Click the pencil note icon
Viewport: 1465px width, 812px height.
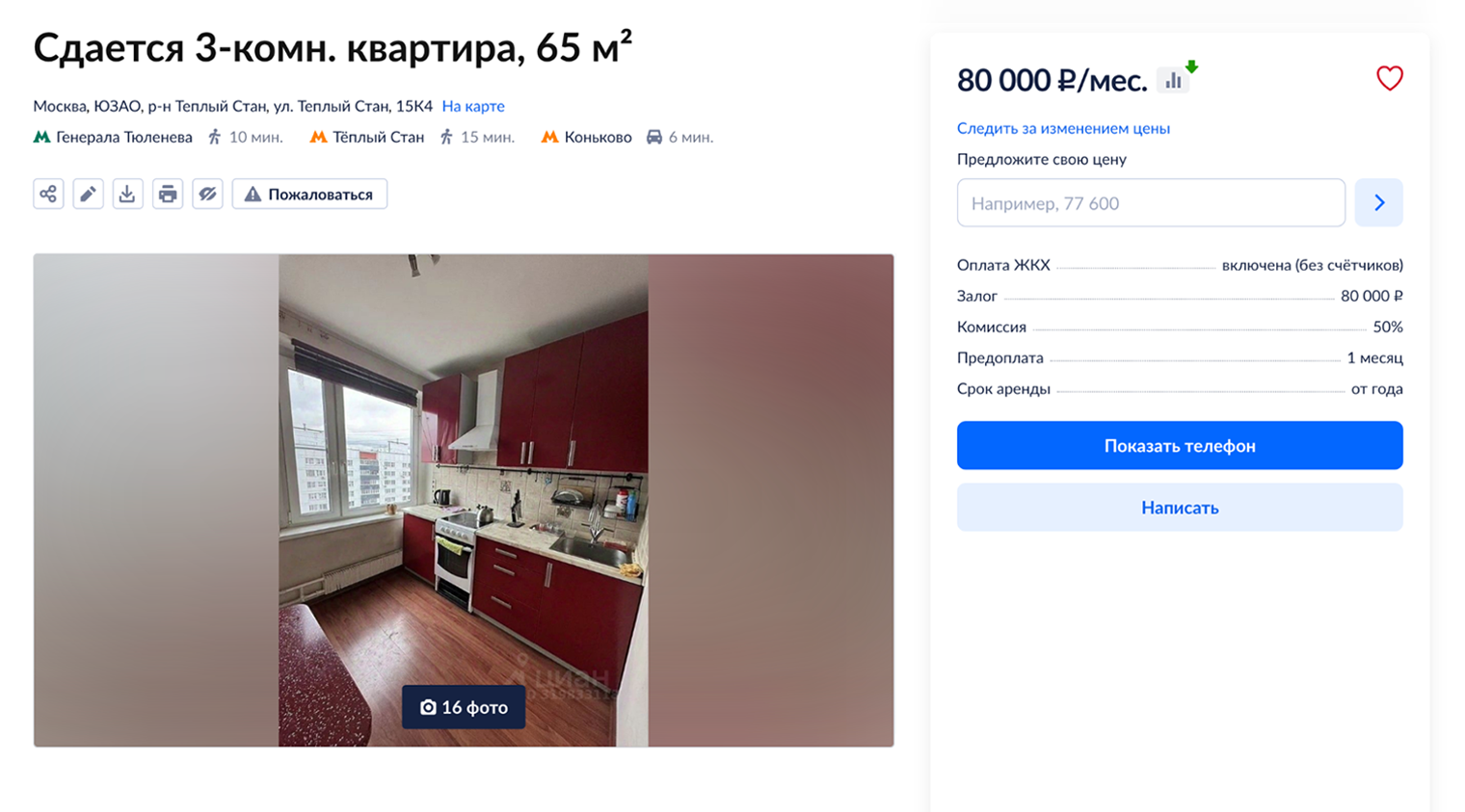click(x=88, y=194)
